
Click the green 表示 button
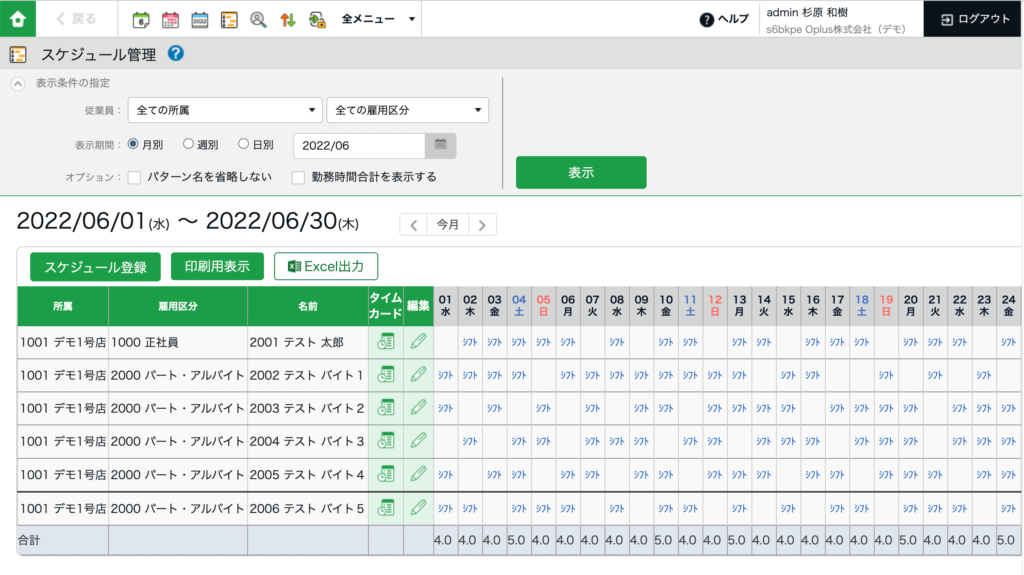pos(581,172)
